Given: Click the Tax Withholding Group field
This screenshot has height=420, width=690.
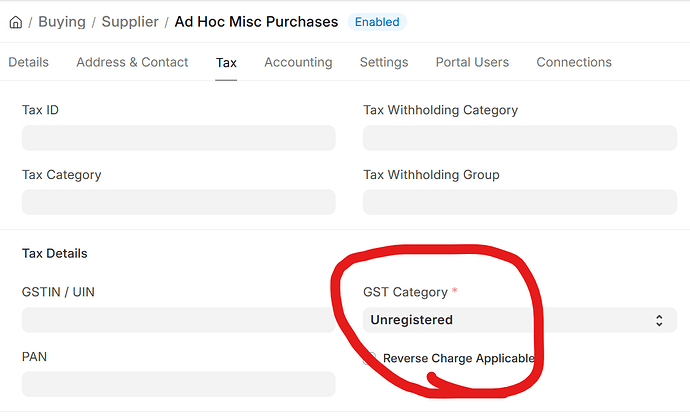Looking at the screenshot, I should coord(519,202).
